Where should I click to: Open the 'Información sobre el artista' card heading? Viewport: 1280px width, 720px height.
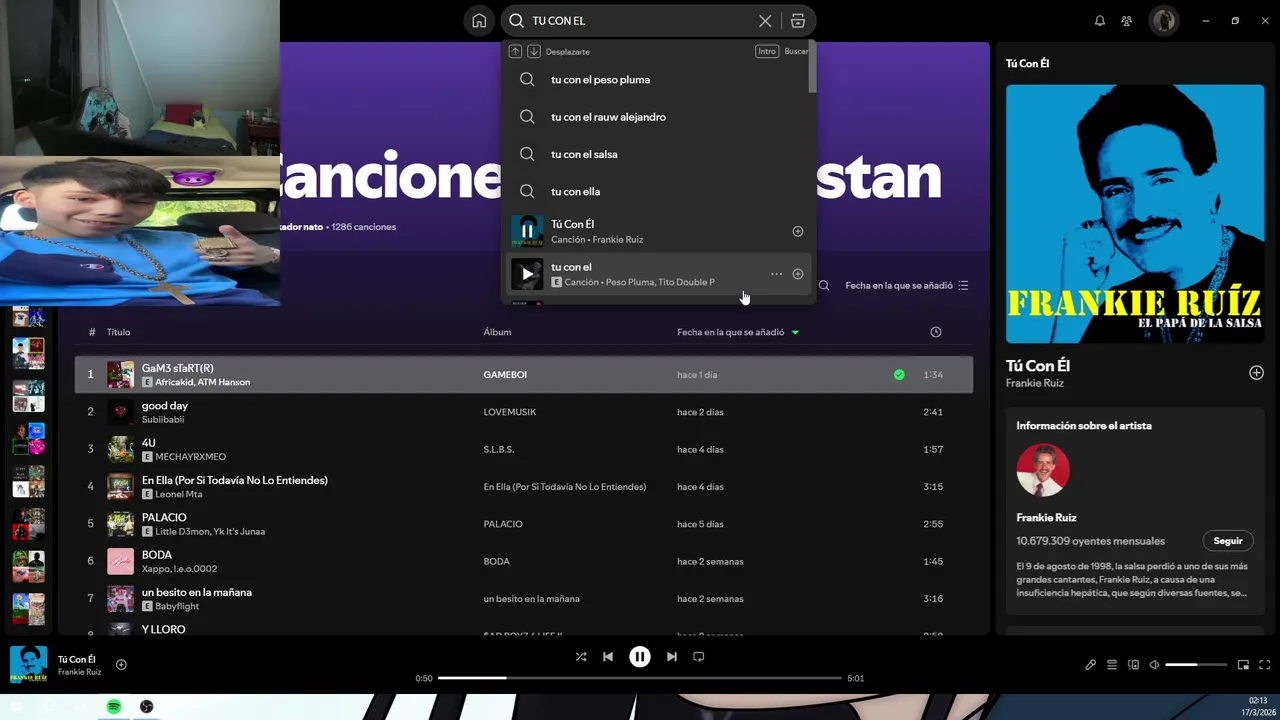click(1084, 425)
